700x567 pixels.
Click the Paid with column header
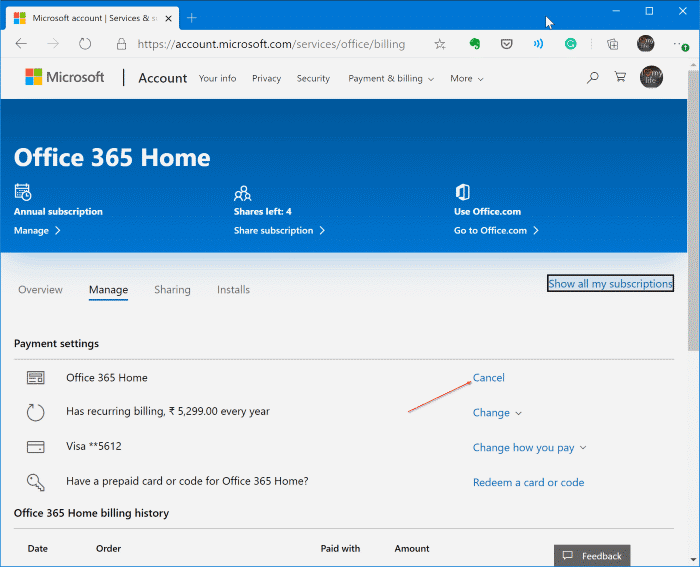click(x=340, y=548)
